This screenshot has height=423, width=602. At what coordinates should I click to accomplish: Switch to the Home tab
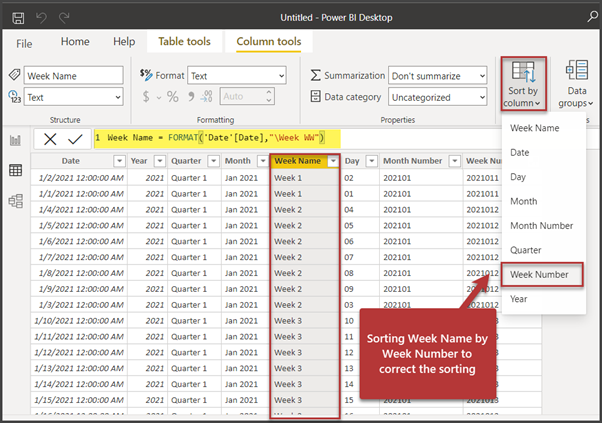point(75,41)
